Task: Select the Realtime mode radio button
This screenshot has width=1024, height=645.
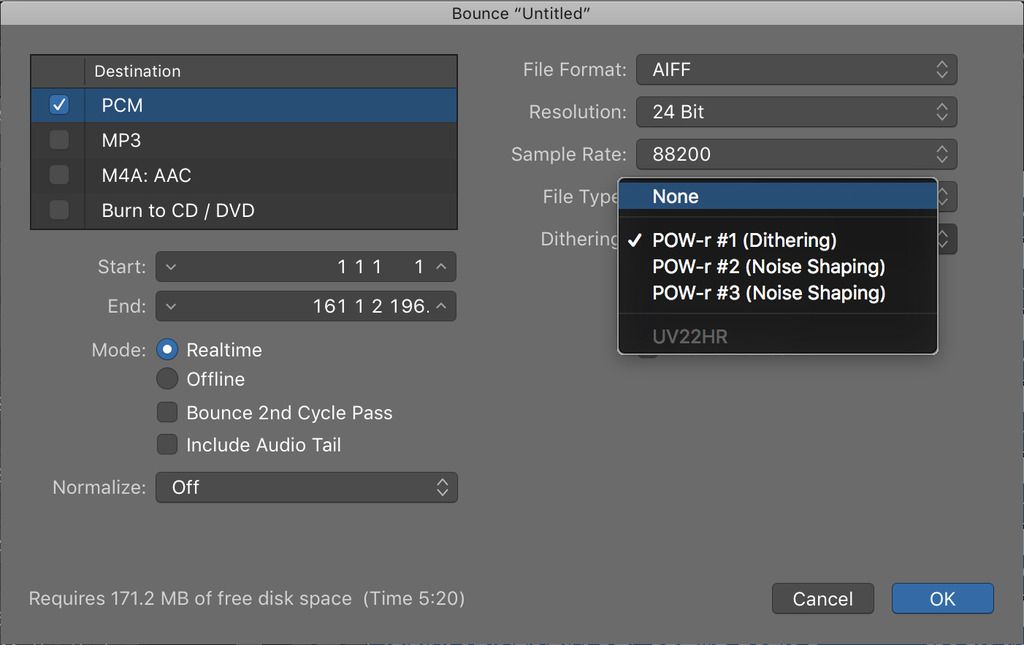Action: (167, 350)
